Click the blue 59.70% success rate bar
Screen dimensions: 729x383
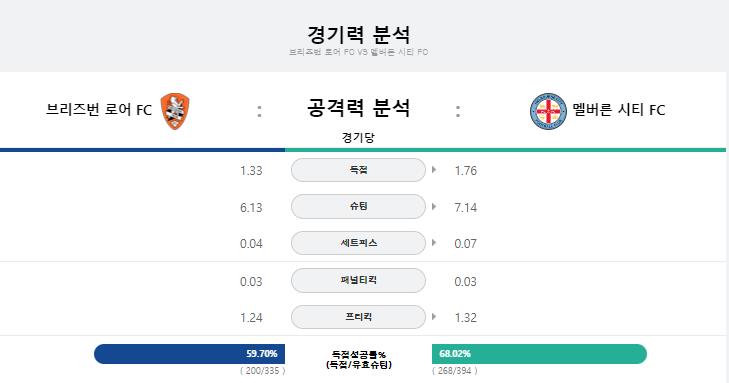coord(189,354)
